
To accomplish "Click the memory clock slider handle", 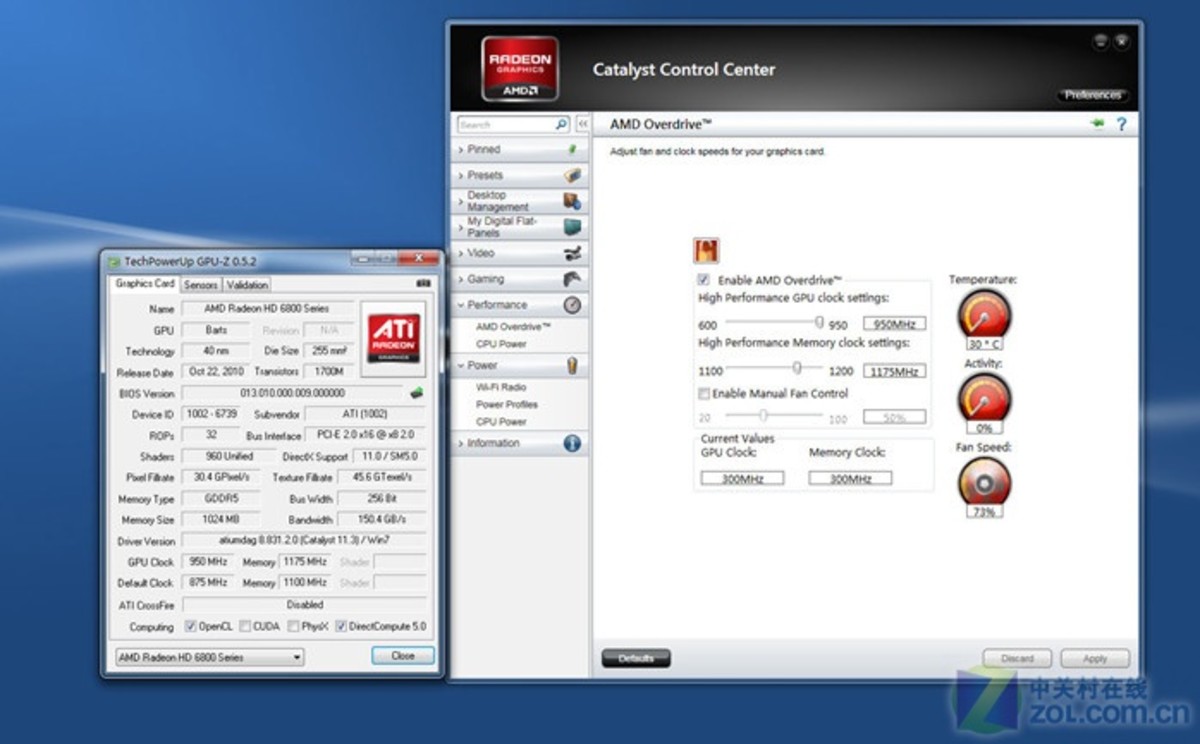I will click(x=797, y=369).
